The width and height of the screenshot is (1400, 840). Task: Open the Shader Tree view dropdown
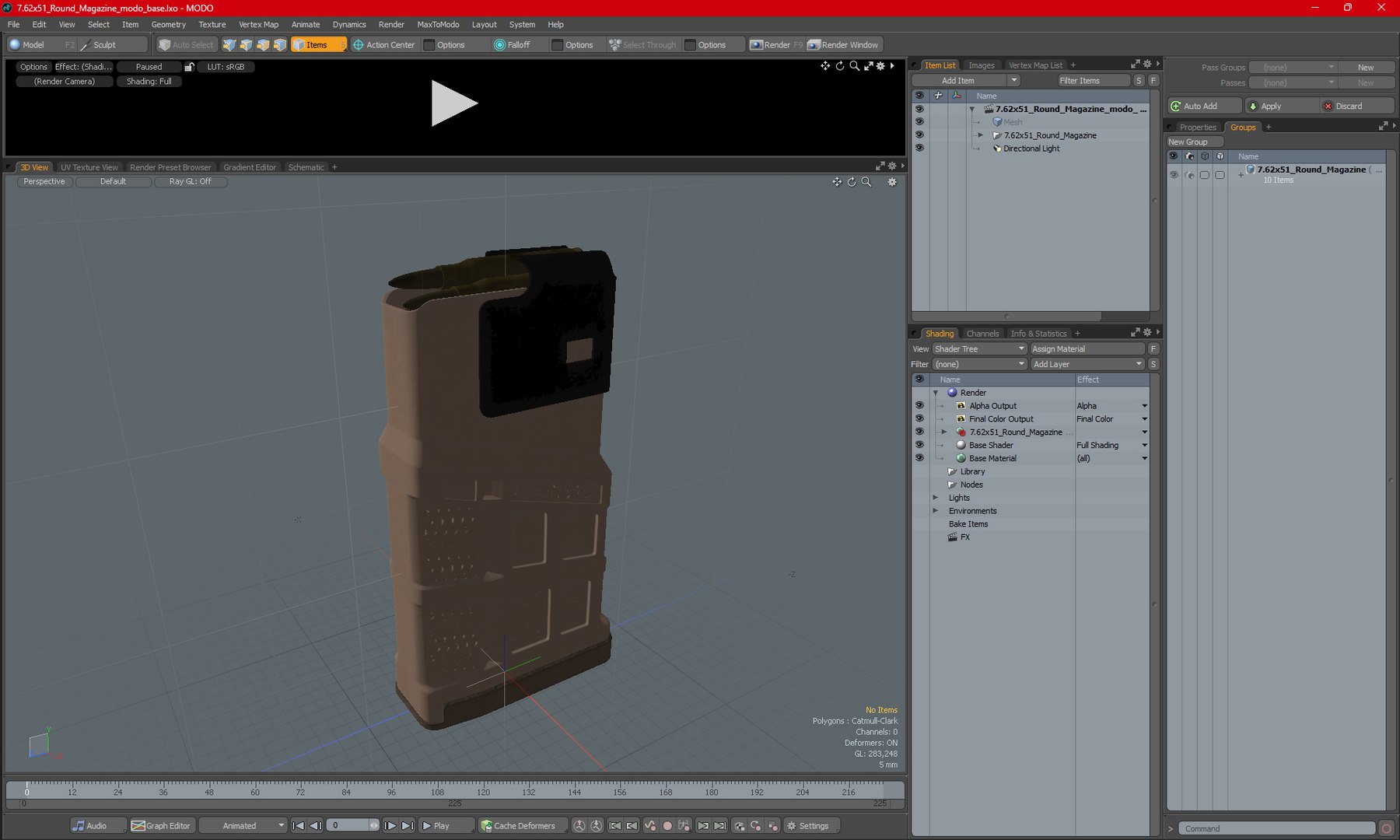(979, 349)
